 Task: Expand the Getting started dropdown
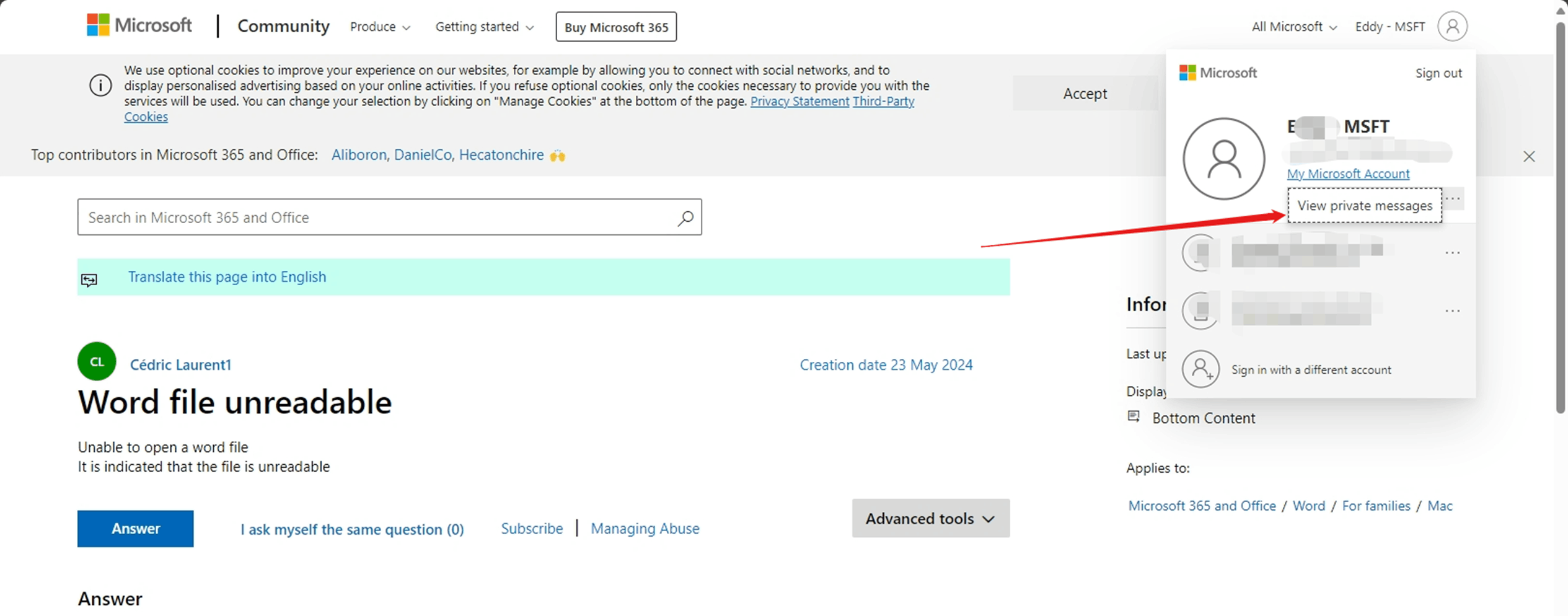484,27
